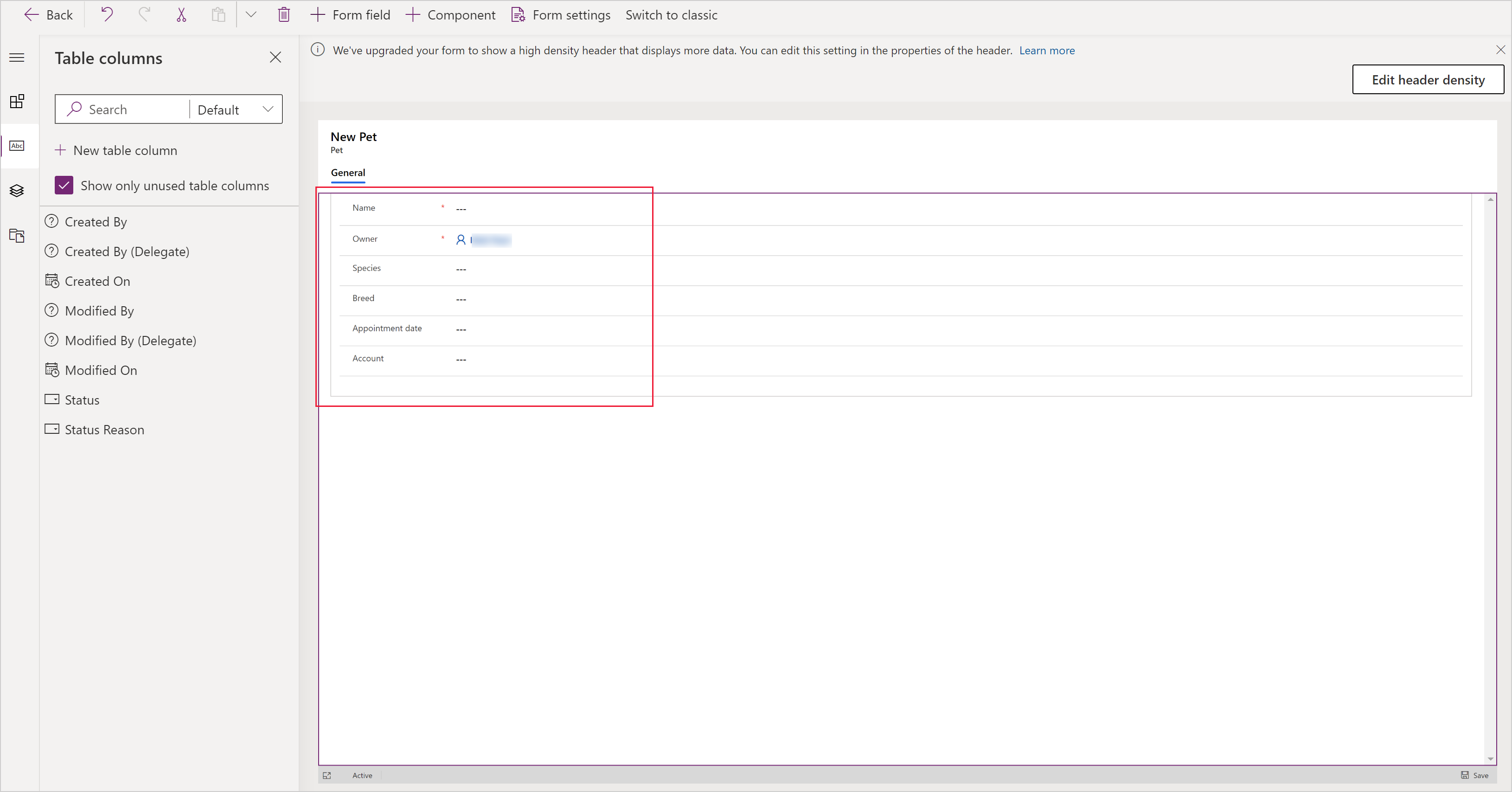Click the undo arrow icon
Image resolution: width=1512 pixels, height=792 pixels.
108,14
